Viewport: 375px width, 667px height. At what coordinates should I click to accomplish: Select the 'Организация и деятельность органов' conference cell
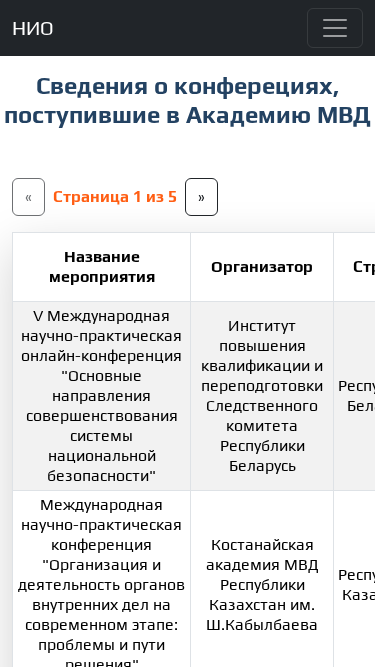click(x=102, y=579)
